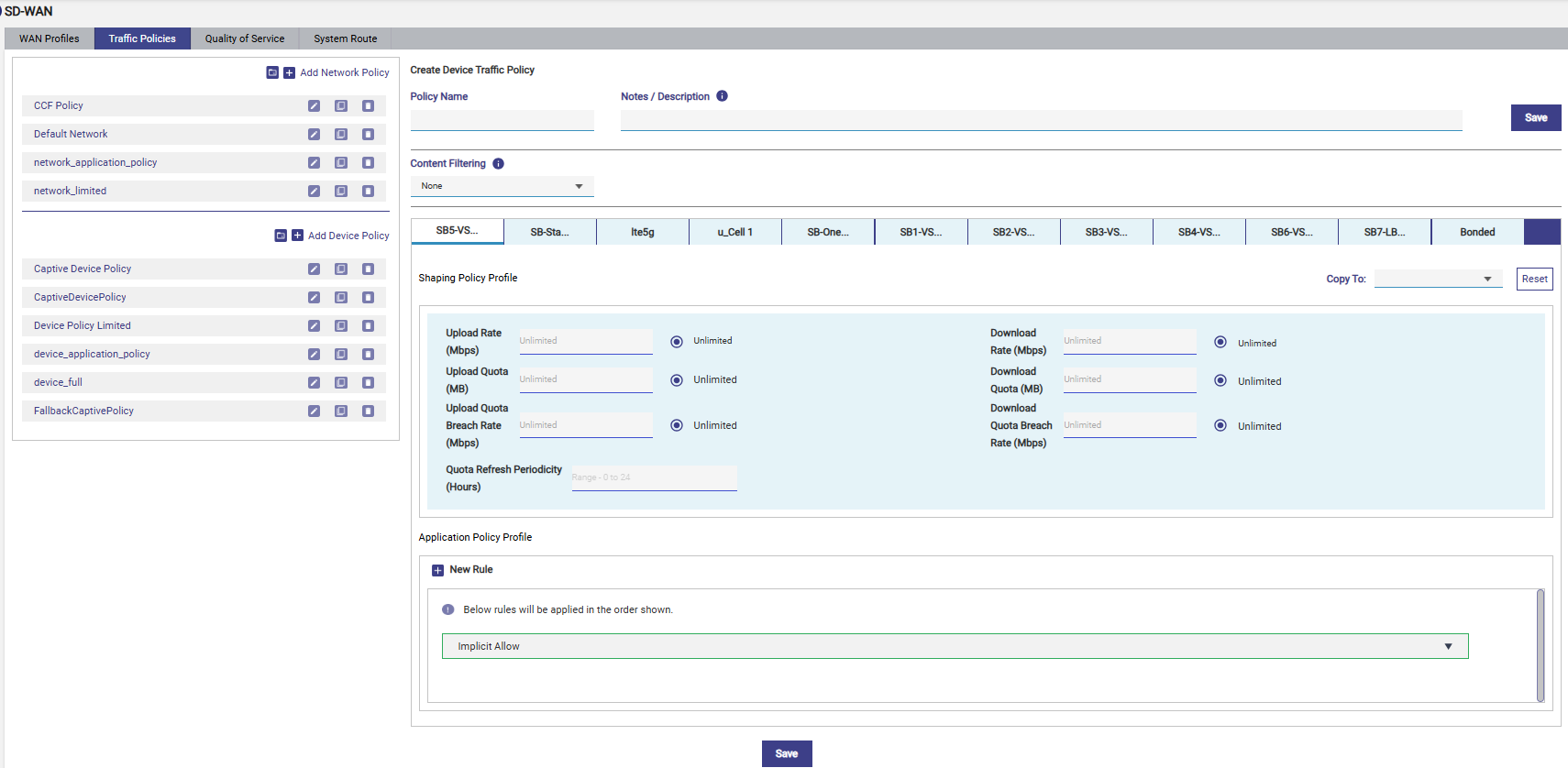1568x768 pixels.
Task: Click the edit pencil for CCF Policy
Action: coord(314,106)
